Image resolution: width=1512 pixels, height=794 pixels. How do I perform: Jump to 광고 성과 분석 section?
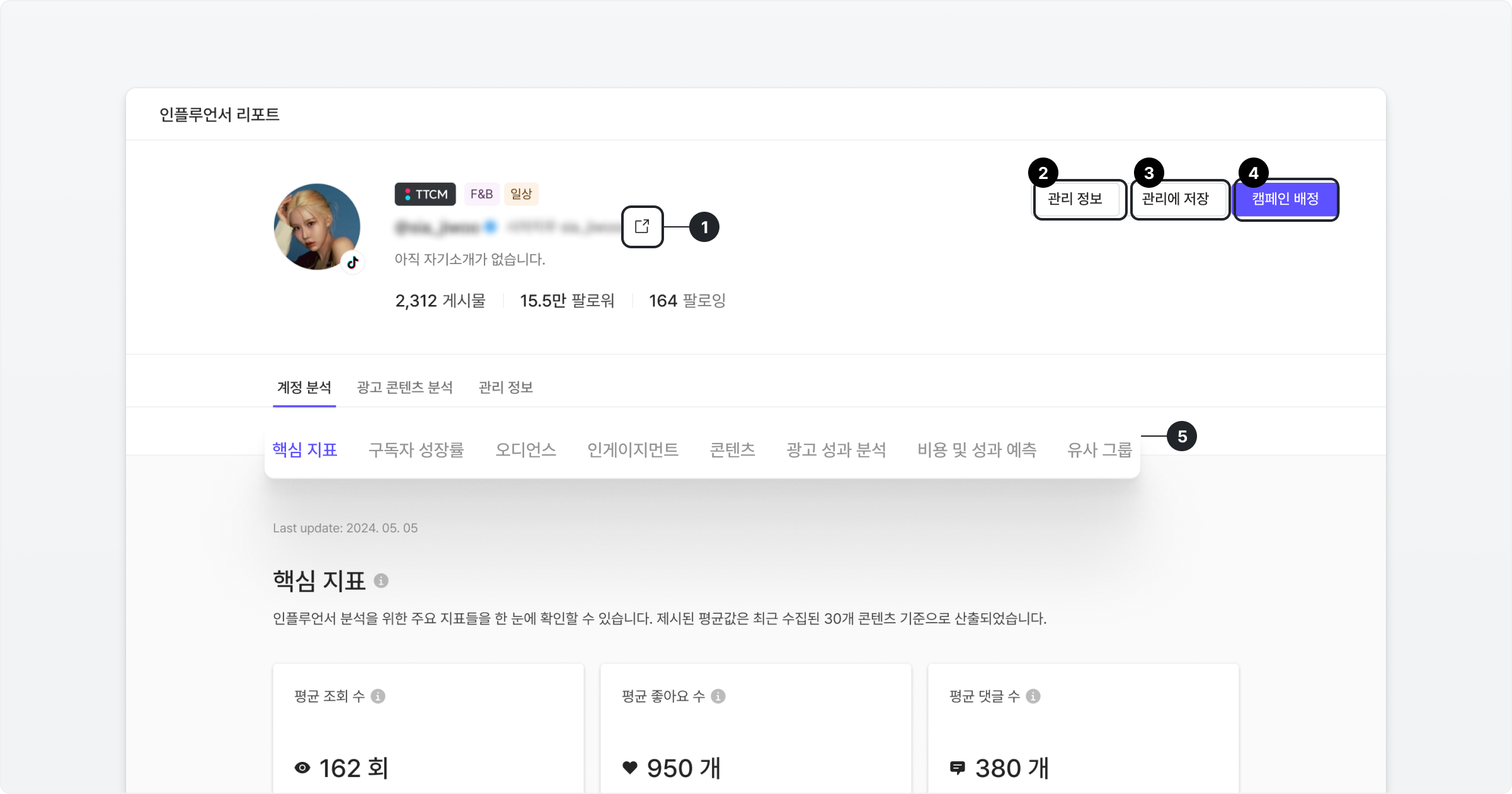(x=837, y=450)
